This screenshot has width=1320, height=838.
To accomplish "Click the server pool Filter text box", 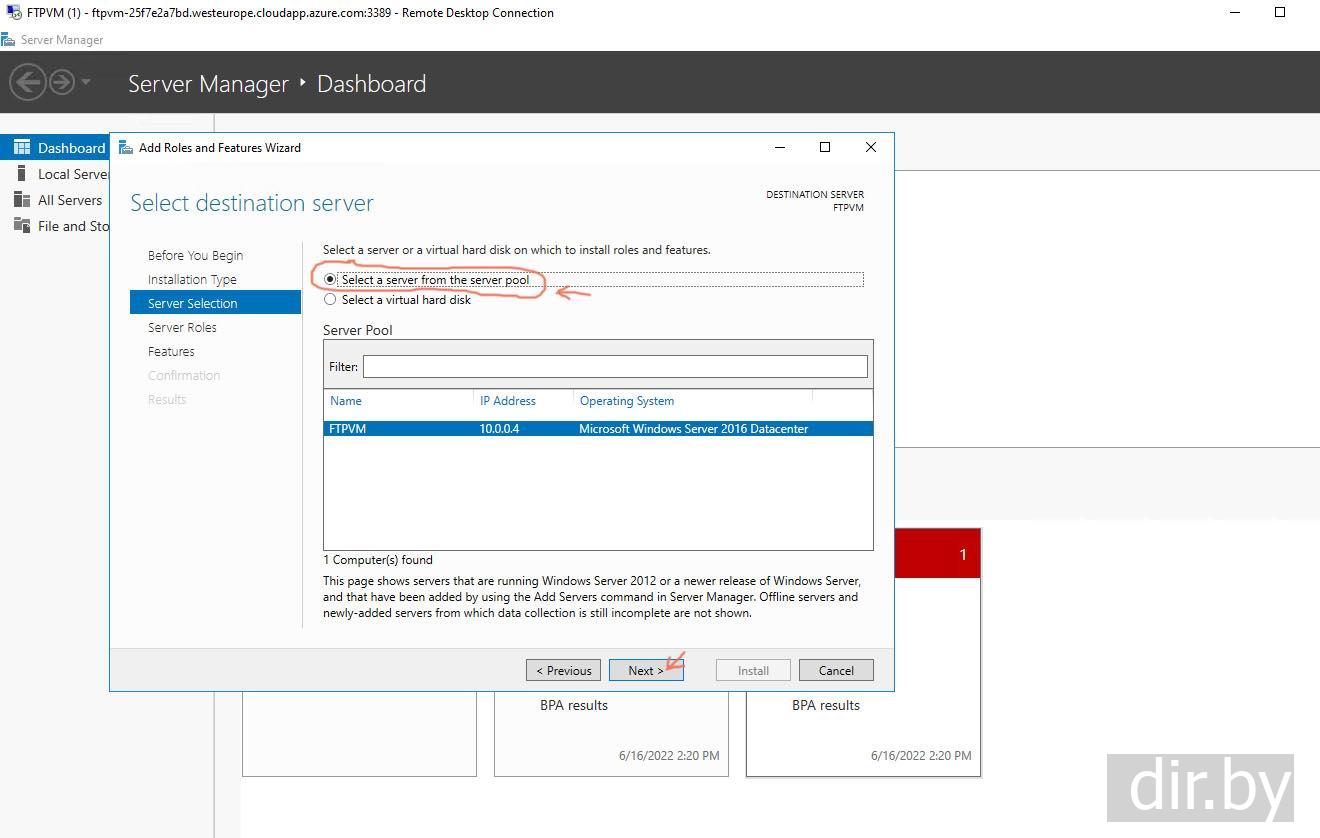I will pos(614,367).
